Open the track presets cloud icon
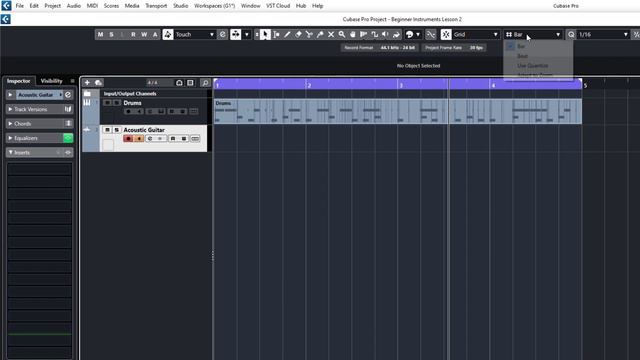 point(98,83)
